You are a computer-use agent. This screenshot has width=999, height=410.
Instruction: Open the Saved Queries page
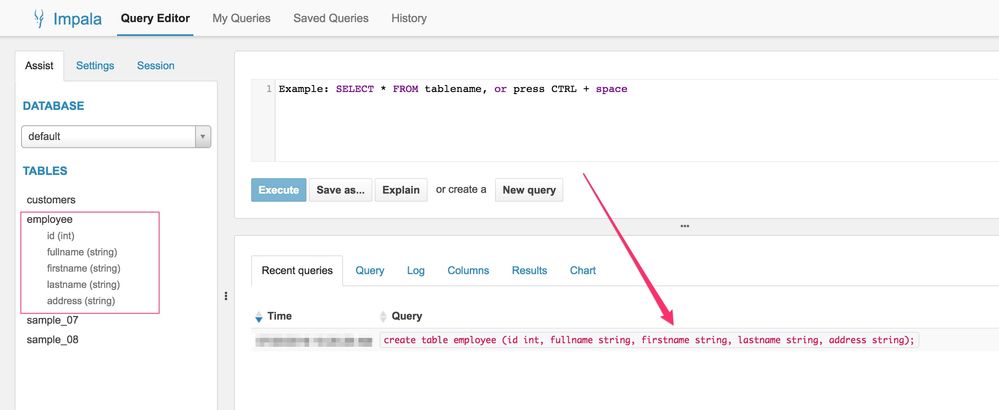tap(331, 18)
